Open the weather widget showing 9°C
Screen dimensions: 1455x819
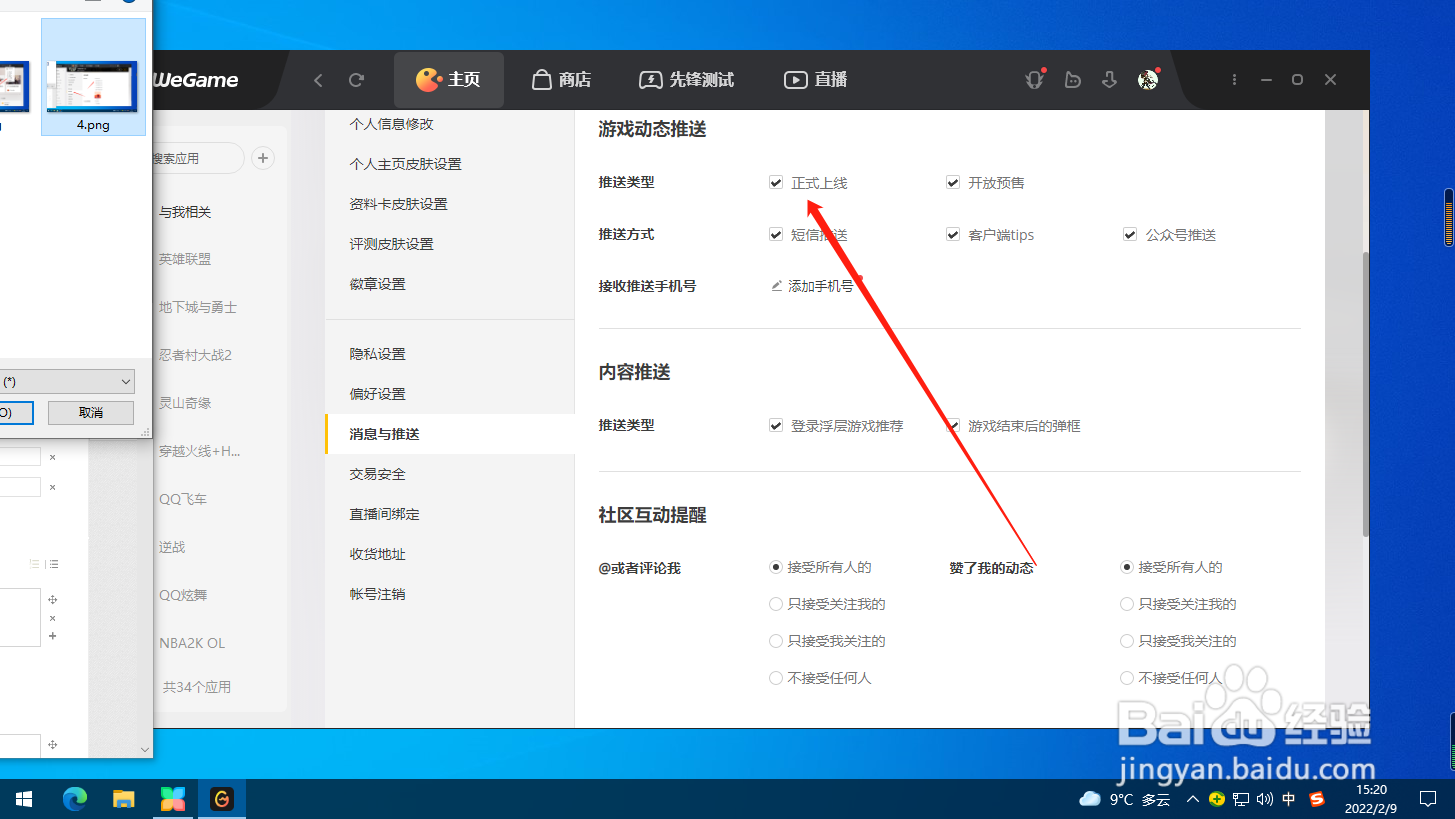pyautogui.click(x=1125, y=799)
